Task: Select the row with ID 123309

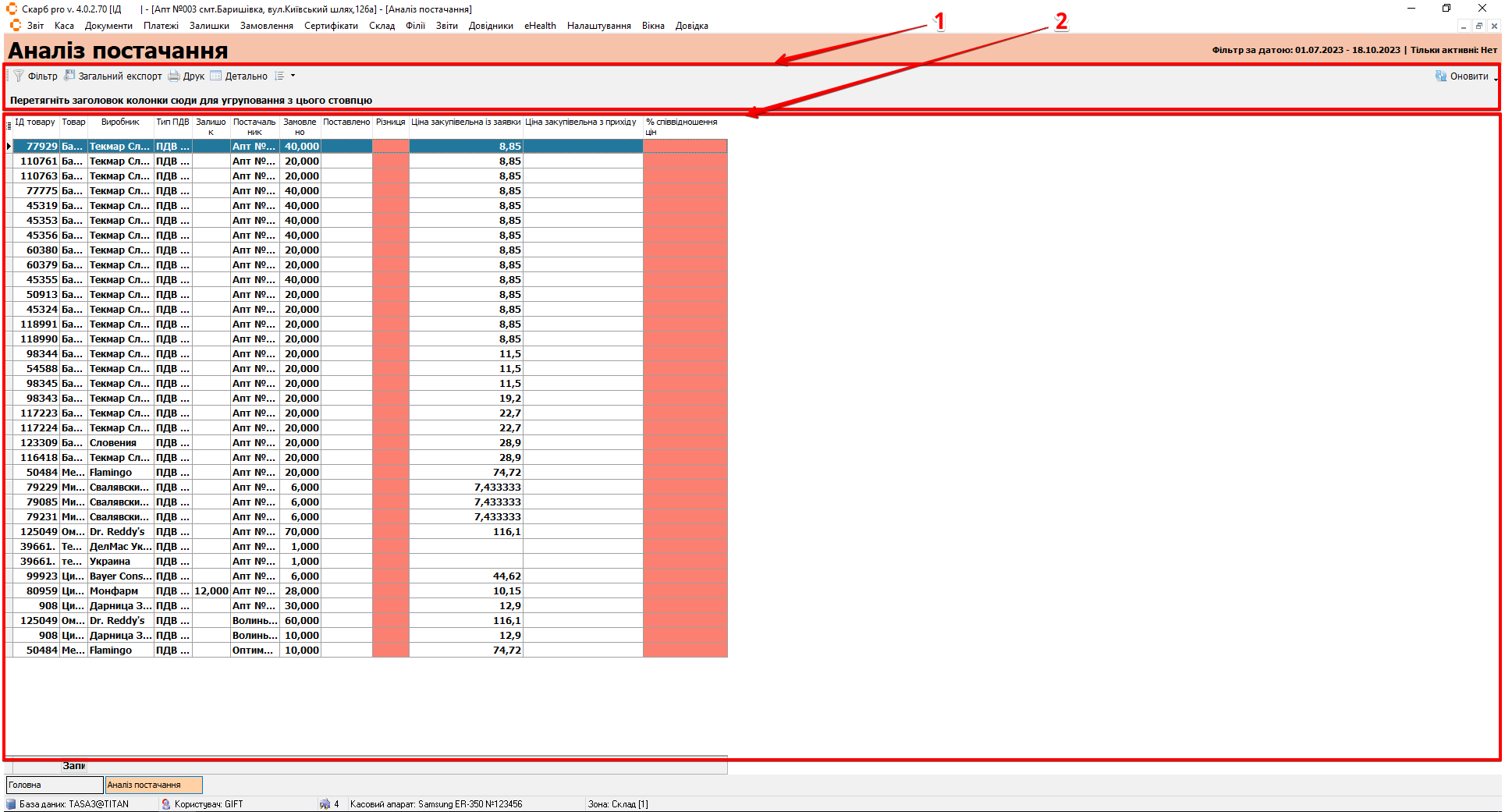Action: click(39, 443)
